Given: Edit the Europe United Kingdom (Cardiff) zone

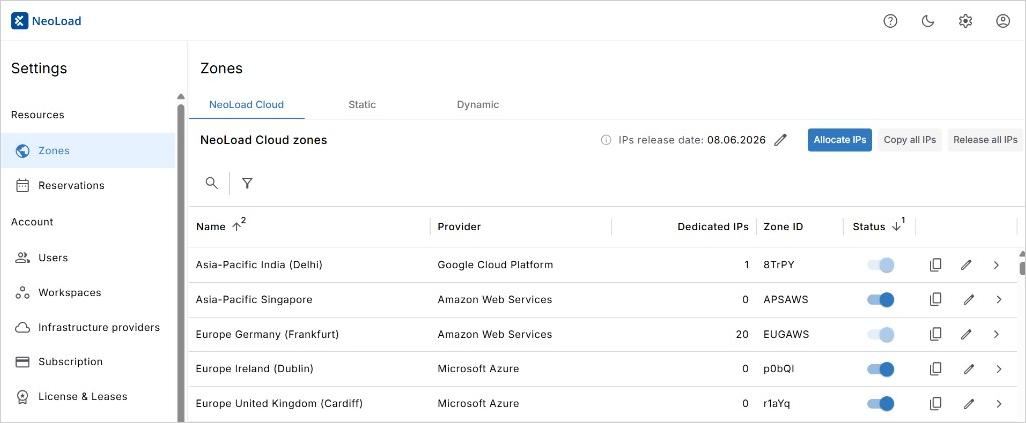Looking at the screenshot, I should click(969, 403).
